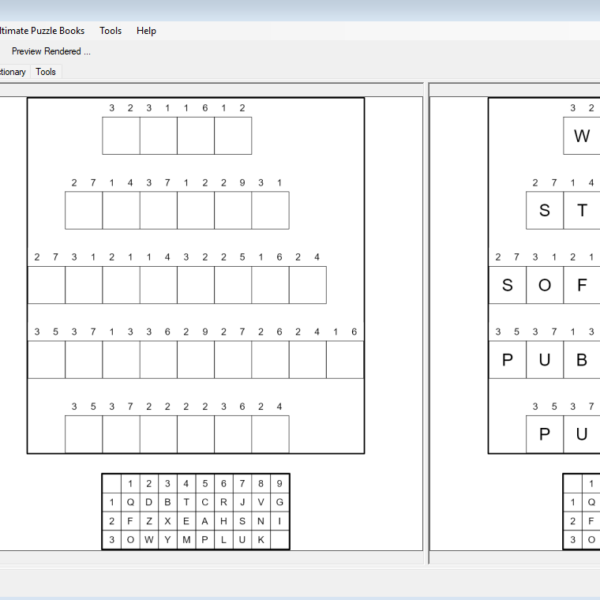Click the F box in solution's third row
The width and height of the screenshot is (600, 600).
[x=582, y=285]
